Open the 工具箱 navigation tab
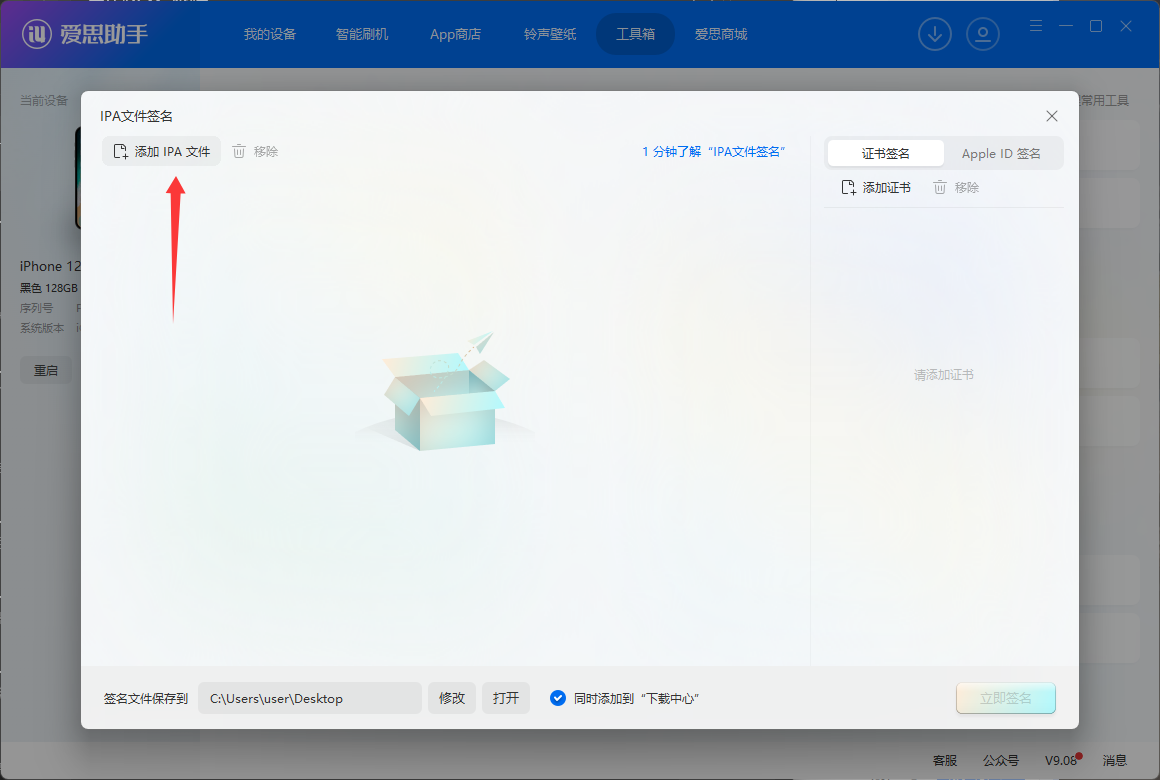The width and height of the screenshot is (1160, 780). 635,34
